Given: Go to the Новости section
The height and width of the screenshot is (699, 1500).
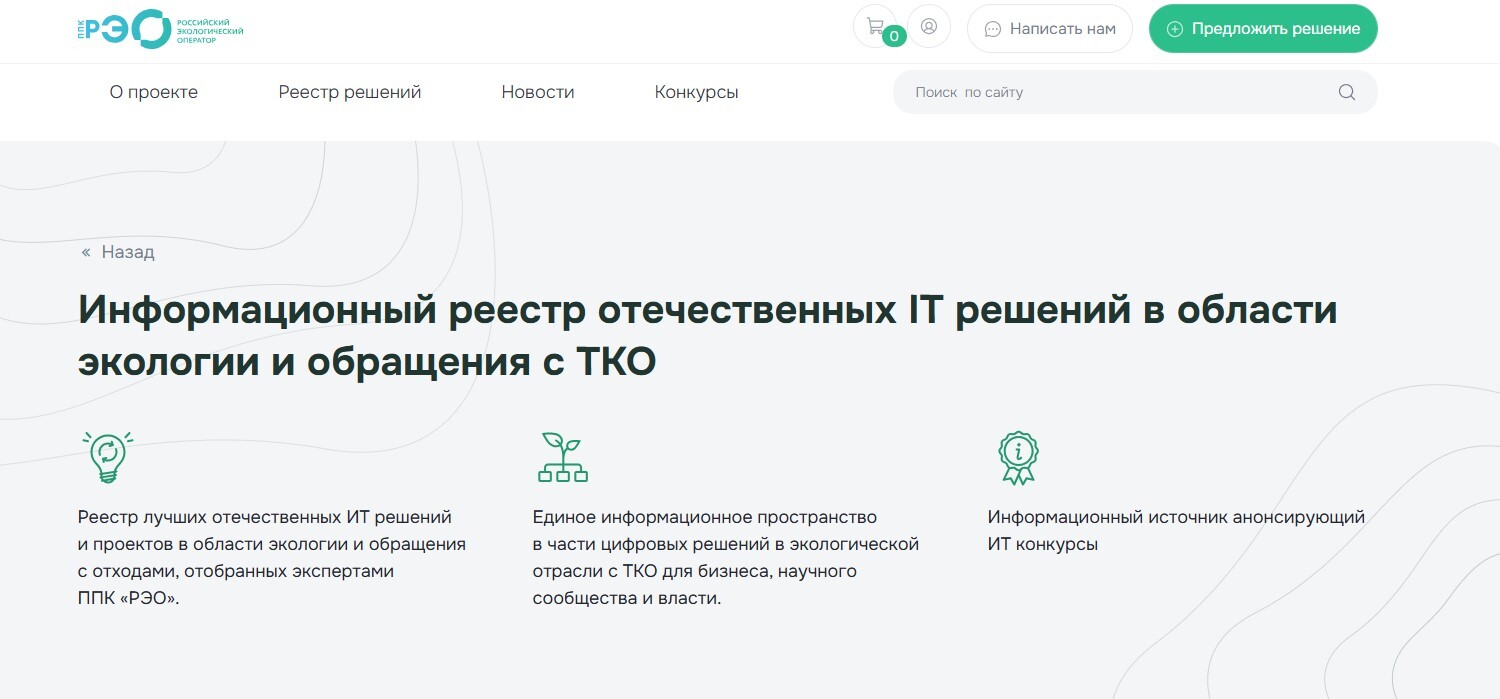Looking at the screenshot, I should pos(538,92).
